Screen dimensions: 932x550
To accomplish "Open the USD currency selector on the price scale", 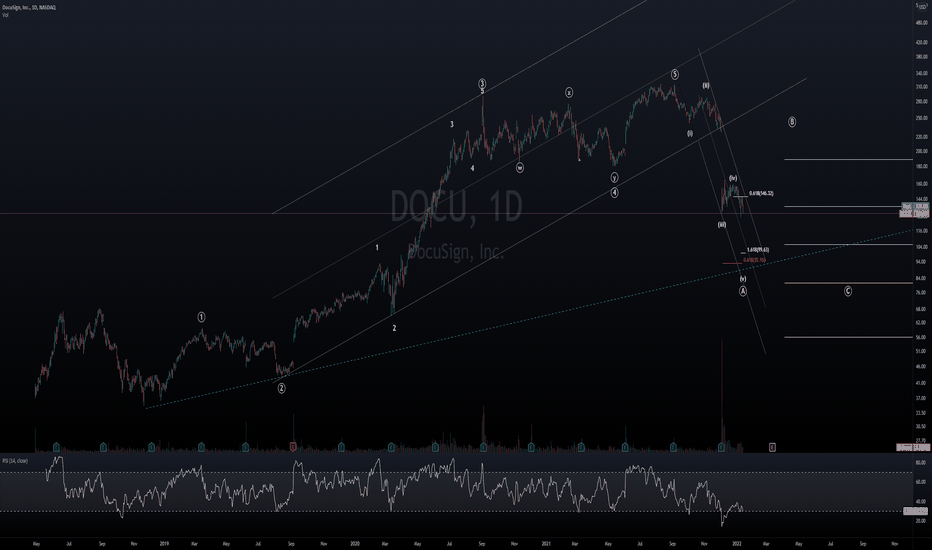I will click(x=922, y=7).
